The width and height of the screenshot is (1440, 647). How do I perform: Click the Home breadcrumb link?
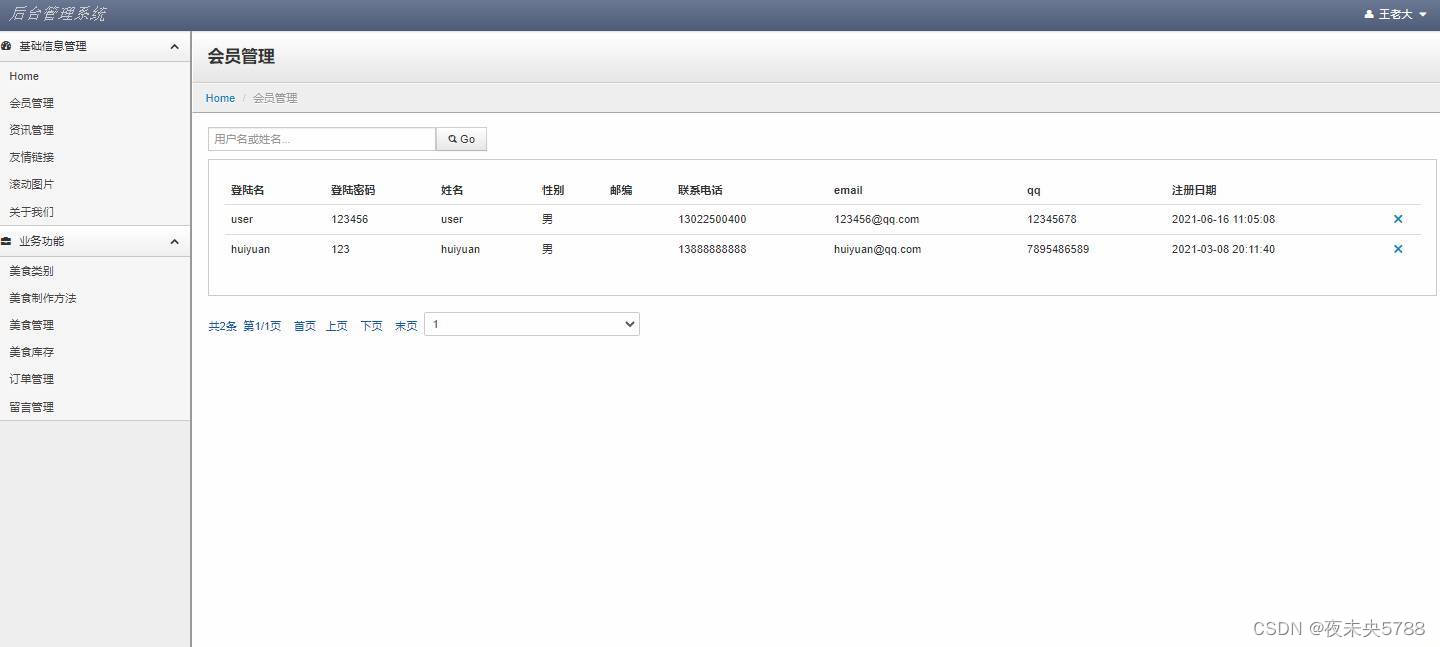click(220, 98)
